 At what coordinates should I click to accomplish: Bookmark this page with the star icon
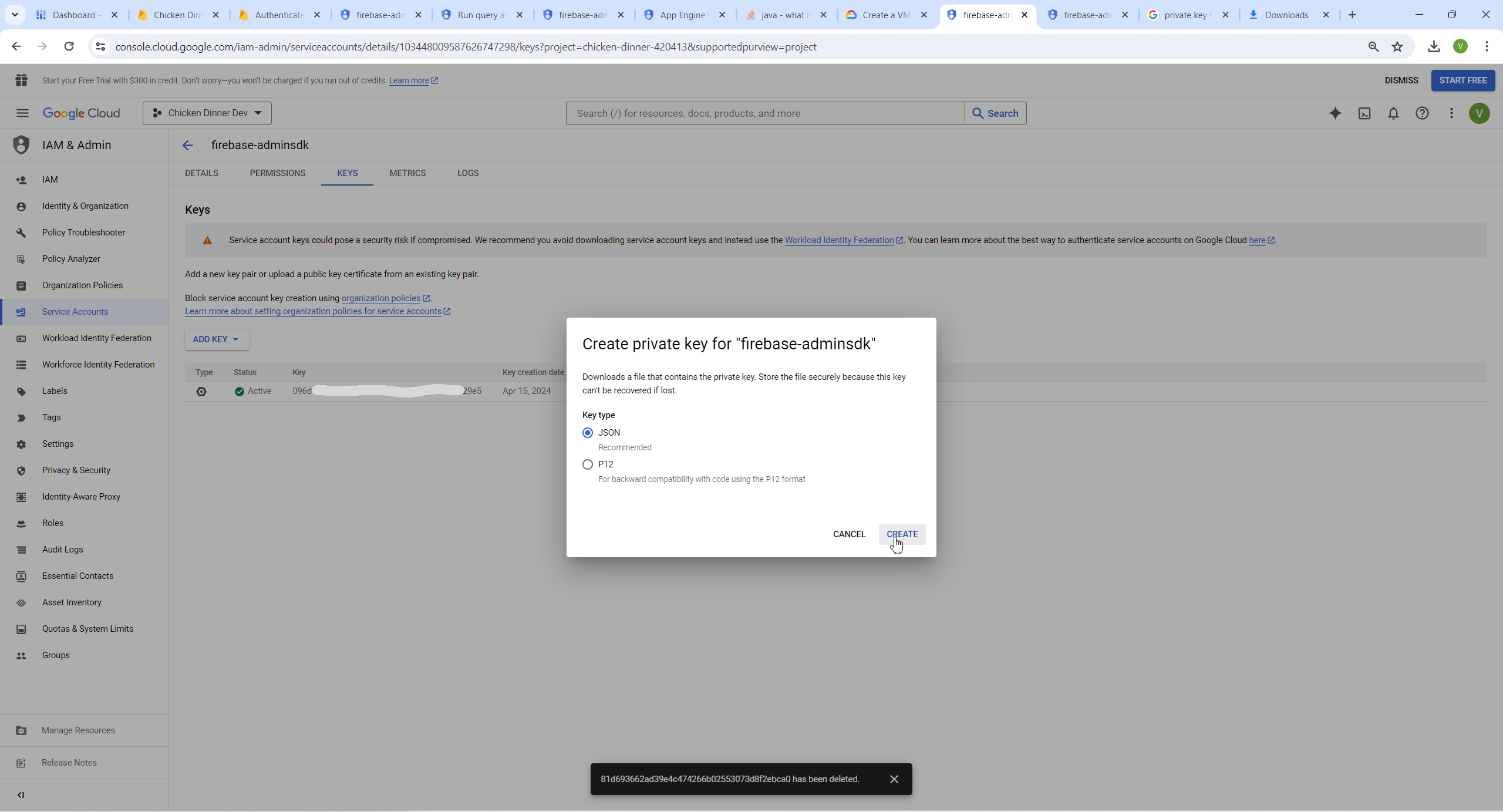[x=1397, y=47]
